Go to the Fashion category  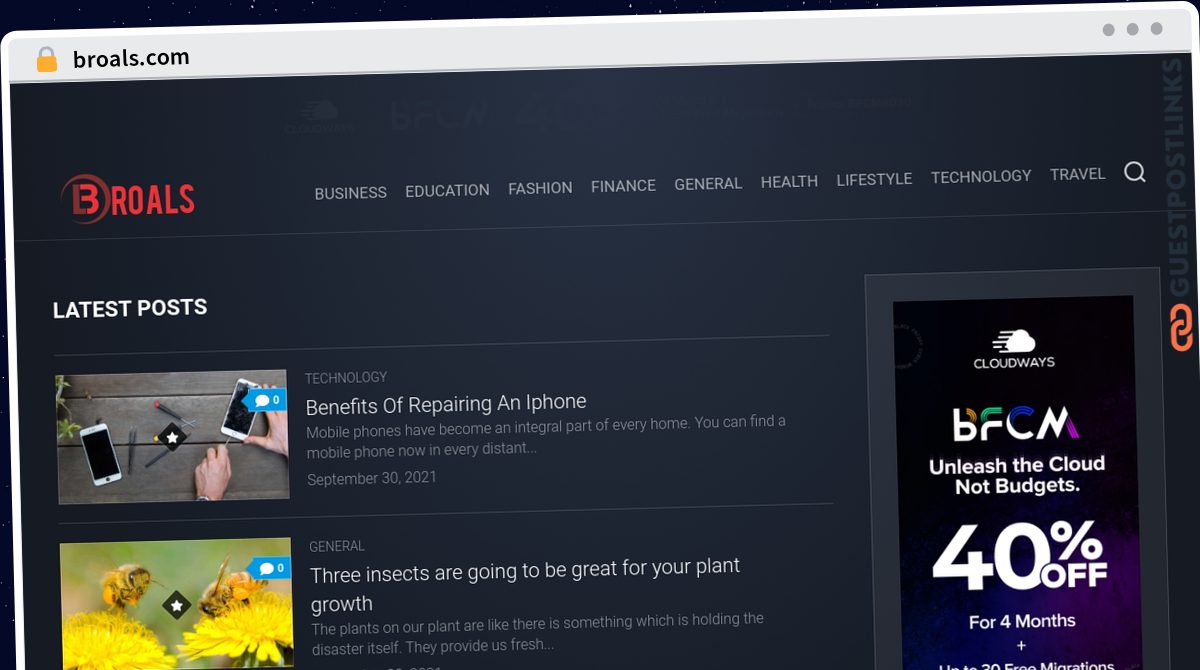tap(540, 188)
